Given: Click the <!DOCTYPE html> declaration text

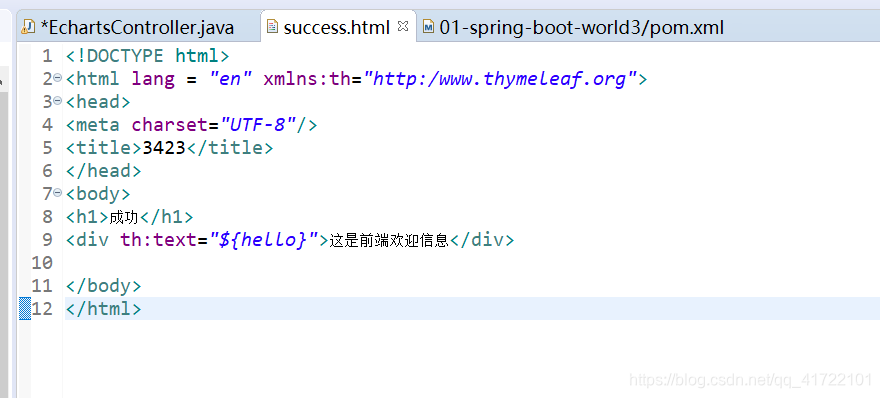Looking at the screenshot, I should pos(148,56).
